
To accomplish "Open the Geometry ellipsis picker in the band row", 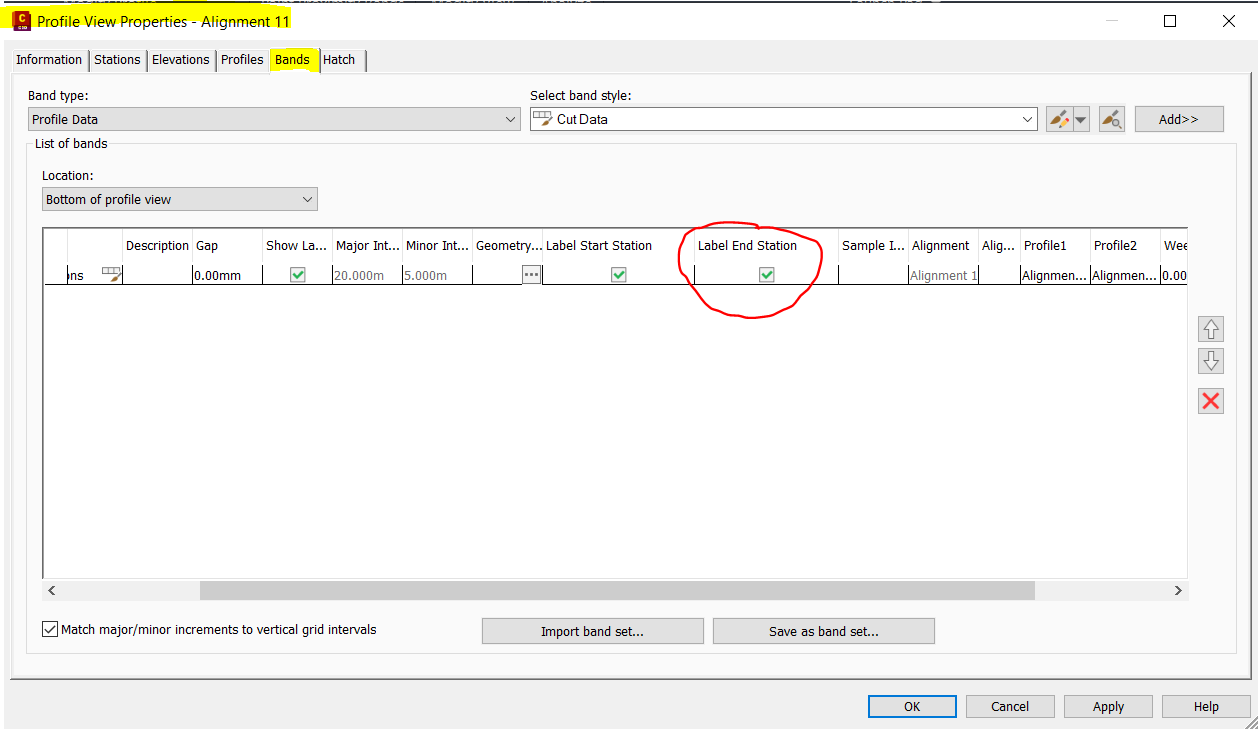I will (531, 274).
